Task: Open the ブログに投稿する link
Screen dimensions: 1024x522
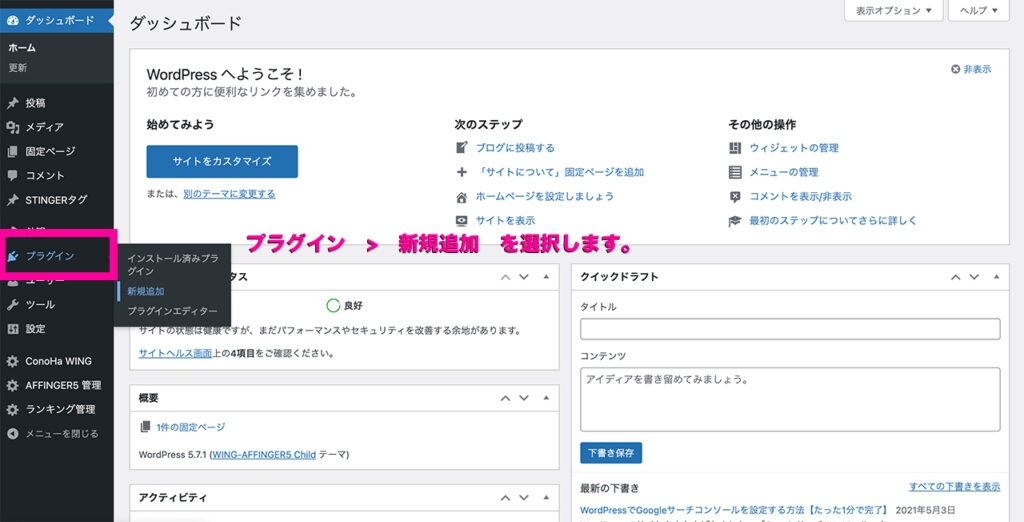Action: (x=515, y=148)
